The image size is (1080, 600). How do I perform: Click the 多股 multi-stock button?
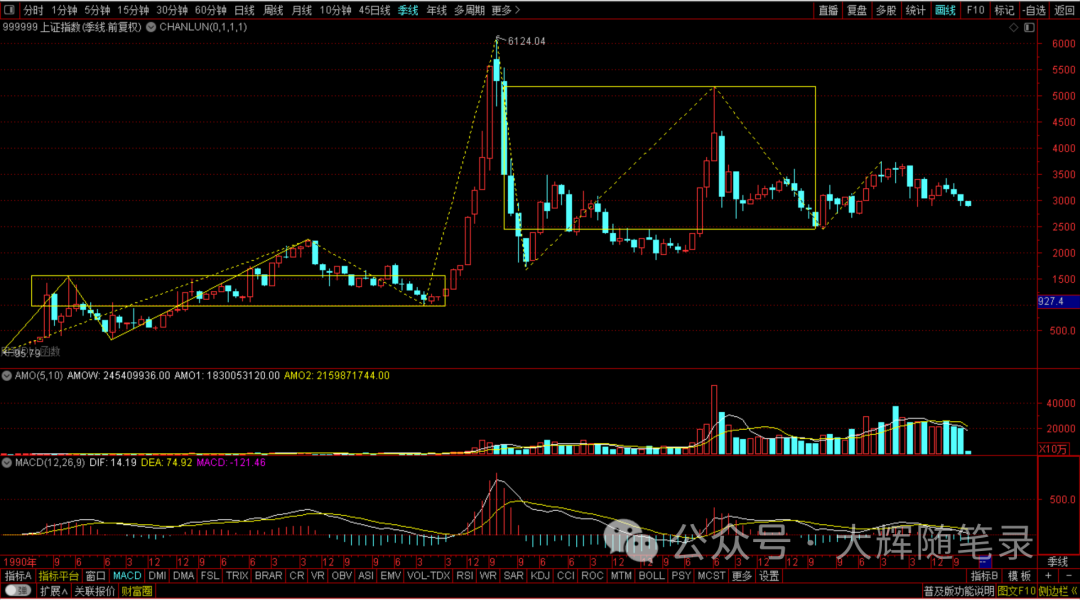[x=886, y=10]
